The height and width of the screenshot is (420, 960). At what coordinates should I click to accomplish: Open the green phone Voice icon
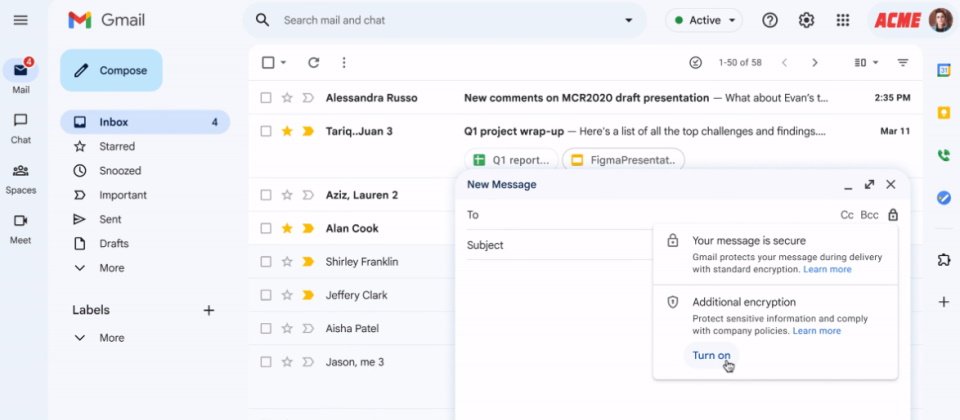pyautogui.click(x=943, y=156)
